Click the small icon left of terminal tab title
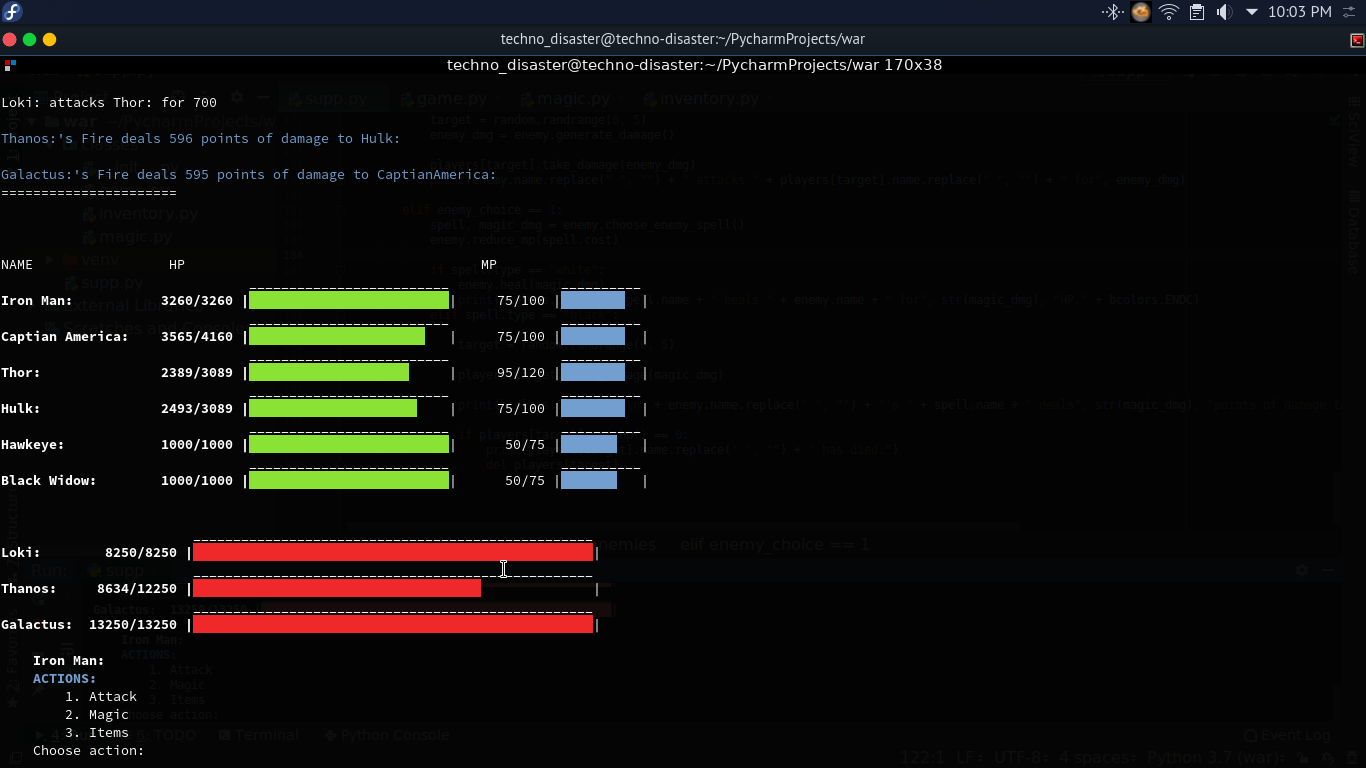Screen dimensions: 1366x768 point(9,64)
